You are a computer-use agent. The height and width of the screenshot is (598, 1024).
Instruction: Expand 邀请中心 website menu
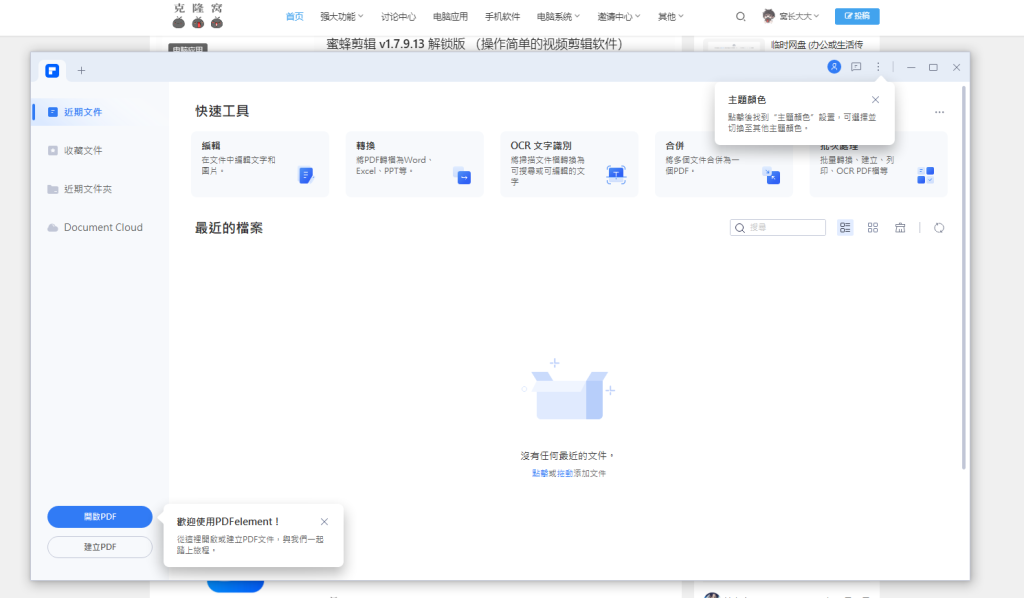point(619,16)
